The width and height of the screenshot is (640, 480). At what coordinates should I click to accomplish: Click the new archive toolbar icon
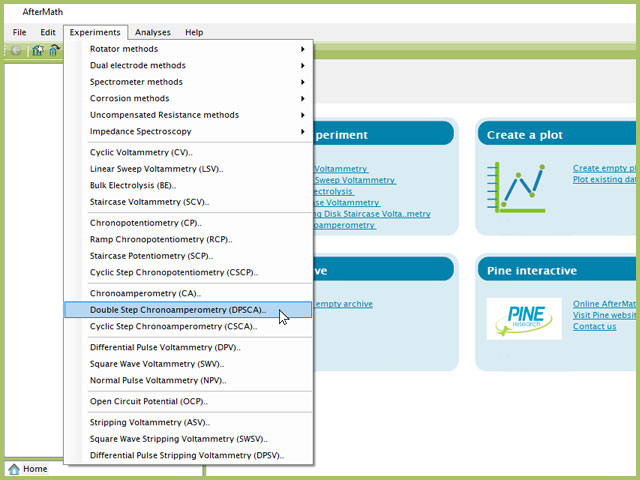38,51
